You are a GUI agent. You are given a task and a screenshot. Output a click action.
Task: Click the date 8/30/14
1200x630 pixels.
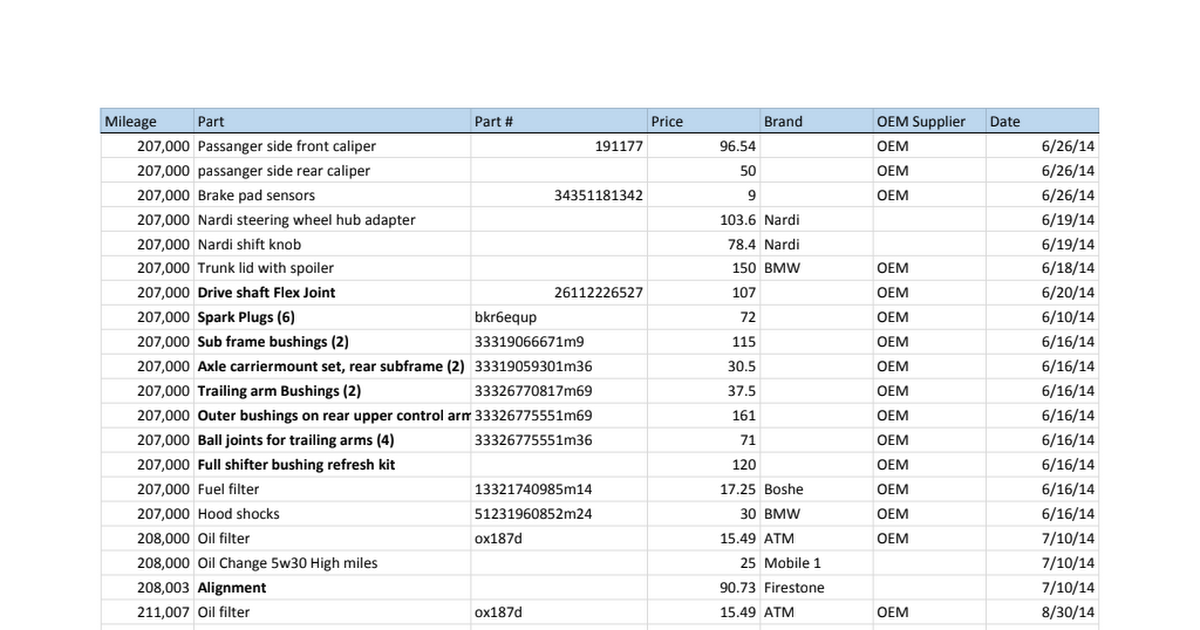1042,612
